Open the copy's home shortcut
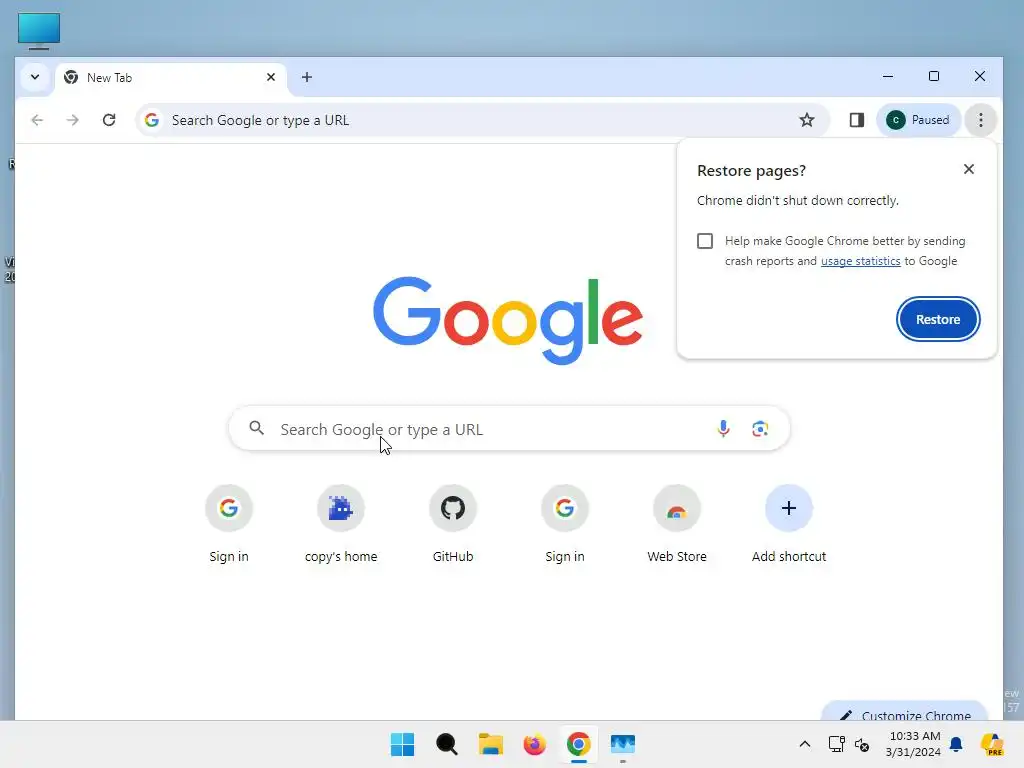Image resolution: width=1024 pixels, height=768 pixels. point(341,524)
